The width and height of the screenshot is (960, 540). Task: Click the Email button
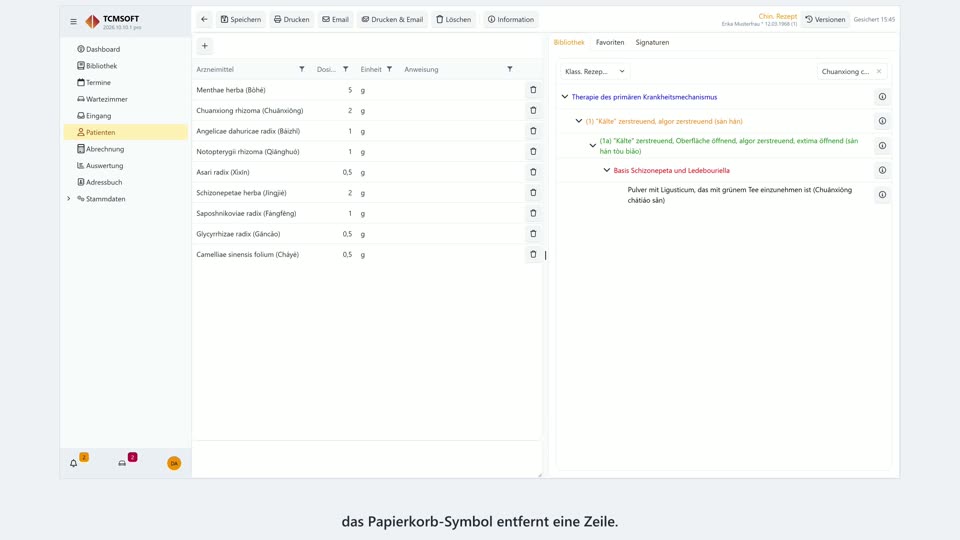[x=336, y=20]
